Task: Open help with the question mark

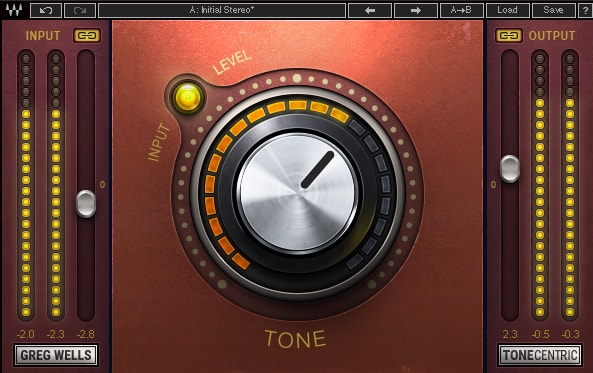Action: [x=585, y=10]
